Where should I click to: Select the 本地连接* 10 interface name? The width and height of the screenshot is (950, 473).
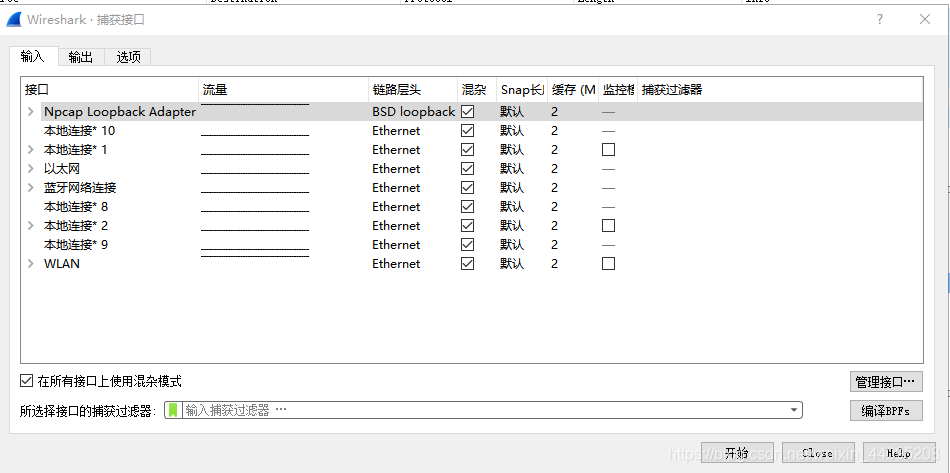pyautogui.click(x=79, y=131)
